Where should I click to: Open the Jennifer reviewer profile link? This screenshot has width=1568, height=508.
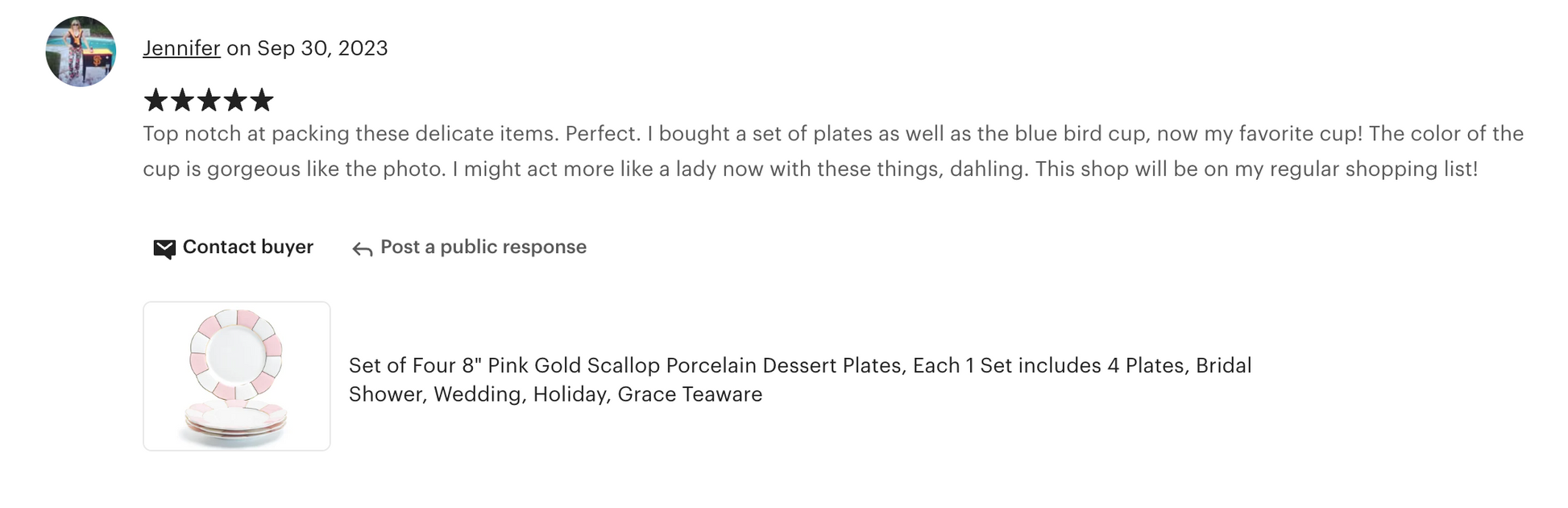(x=181, y=48)
